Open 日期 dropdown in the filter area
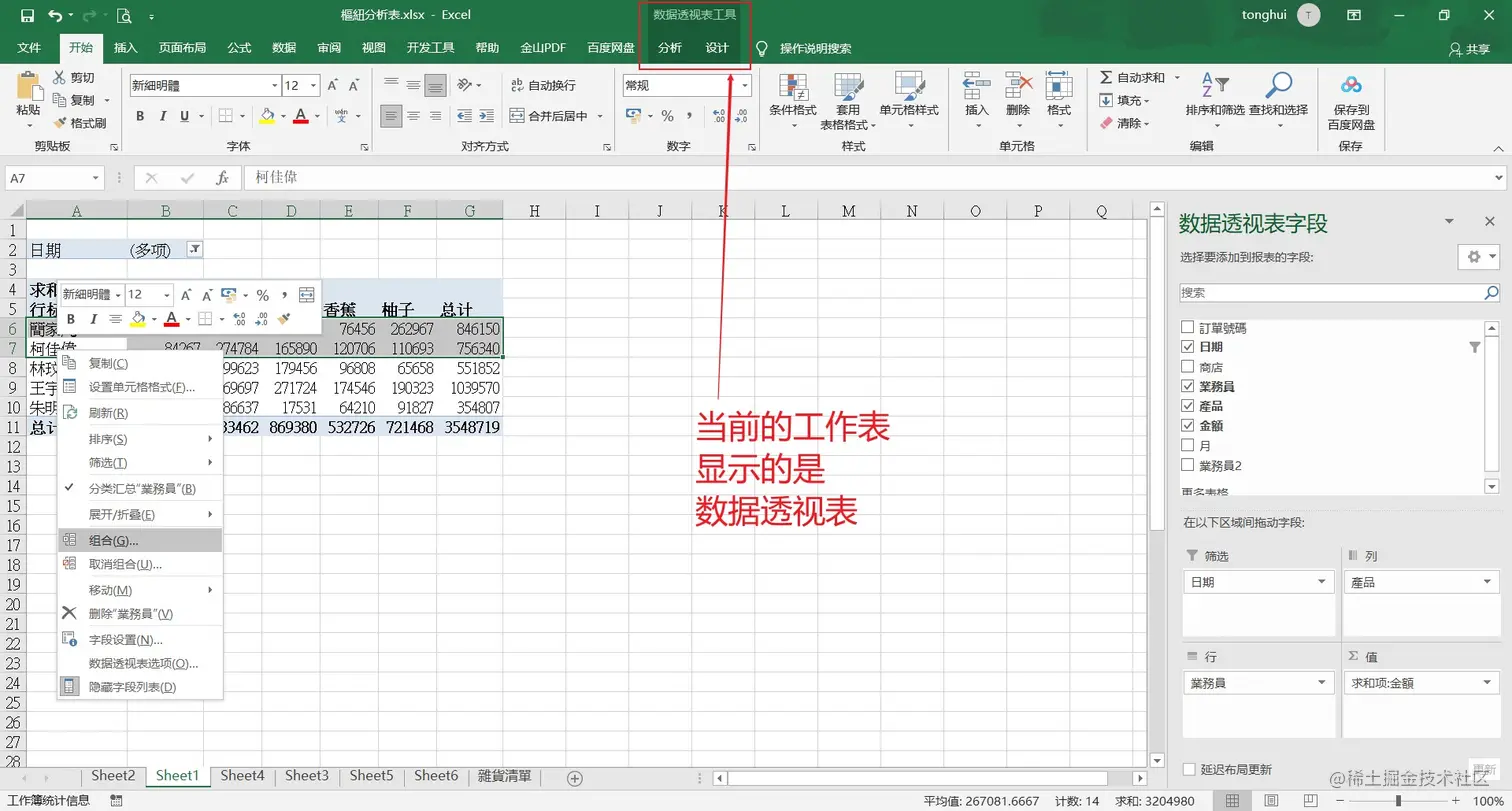This screenshot has height=811, width=1512. [x=1324, y=582]
